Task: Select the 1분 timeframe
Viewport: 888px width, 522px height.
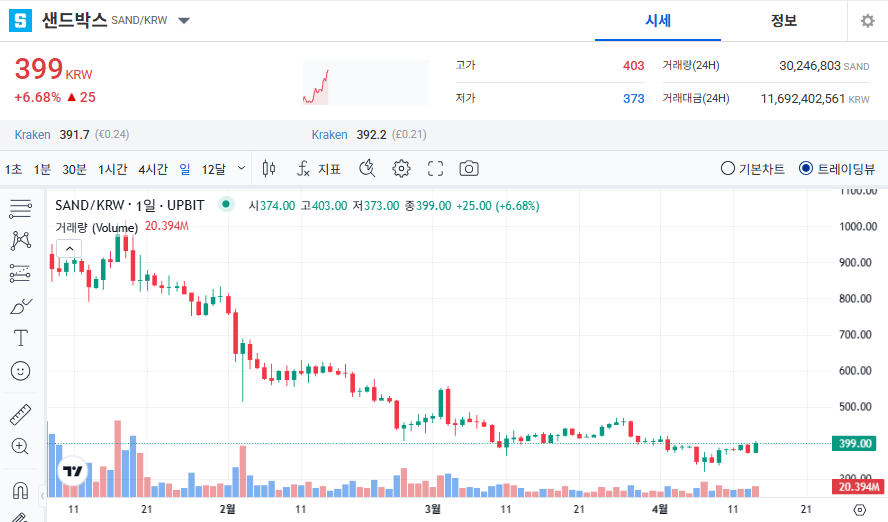Action: 42,169
